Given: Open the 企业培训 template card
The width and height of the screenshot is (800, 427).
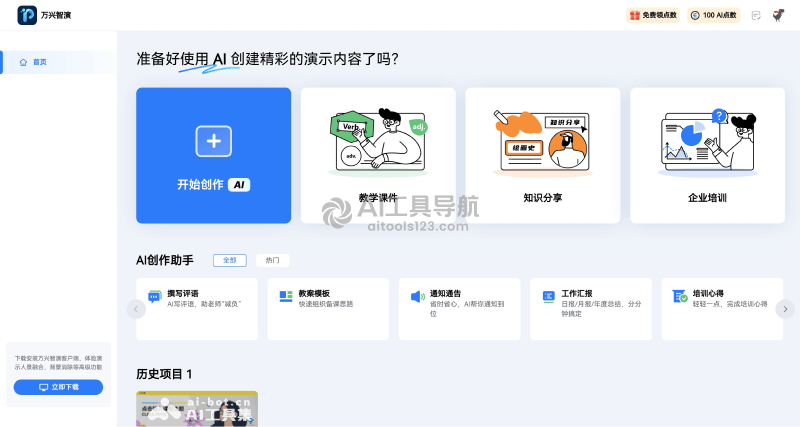Looking at the screenshot, I should tap(708, 156).
